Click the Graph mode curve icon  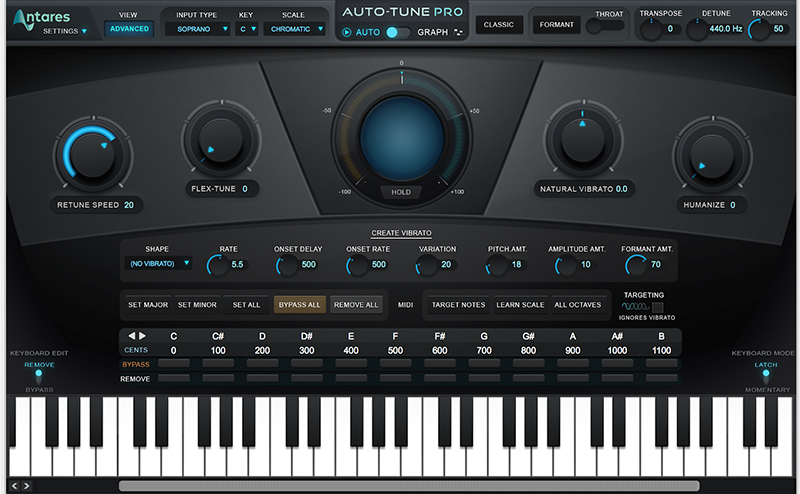coord(458,32)
